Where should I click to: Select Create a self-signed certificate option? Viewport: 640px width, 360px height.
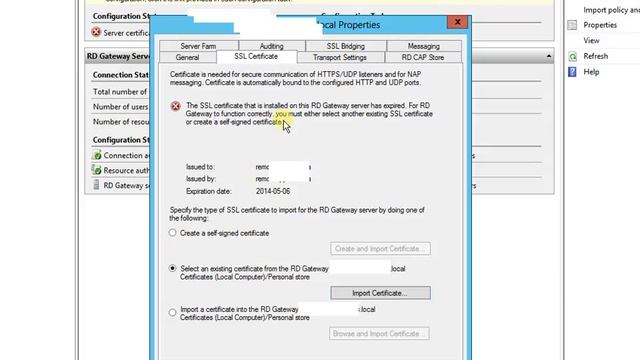173,233
